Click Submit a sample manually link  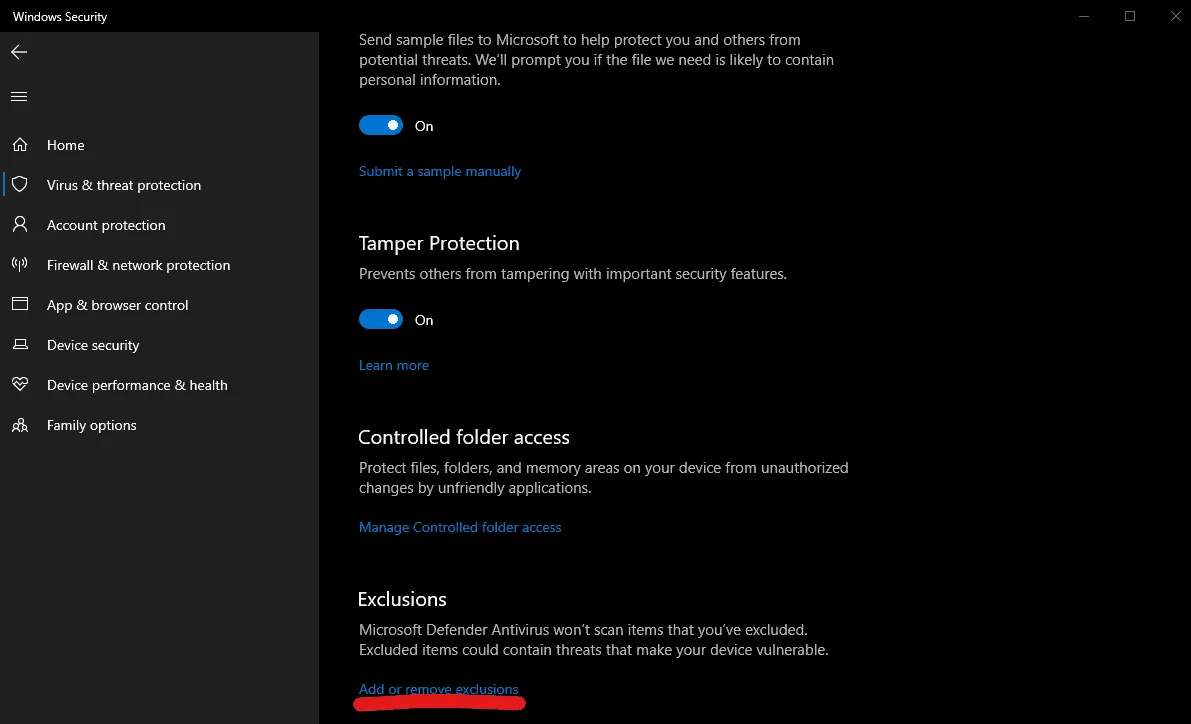(440, 172)
